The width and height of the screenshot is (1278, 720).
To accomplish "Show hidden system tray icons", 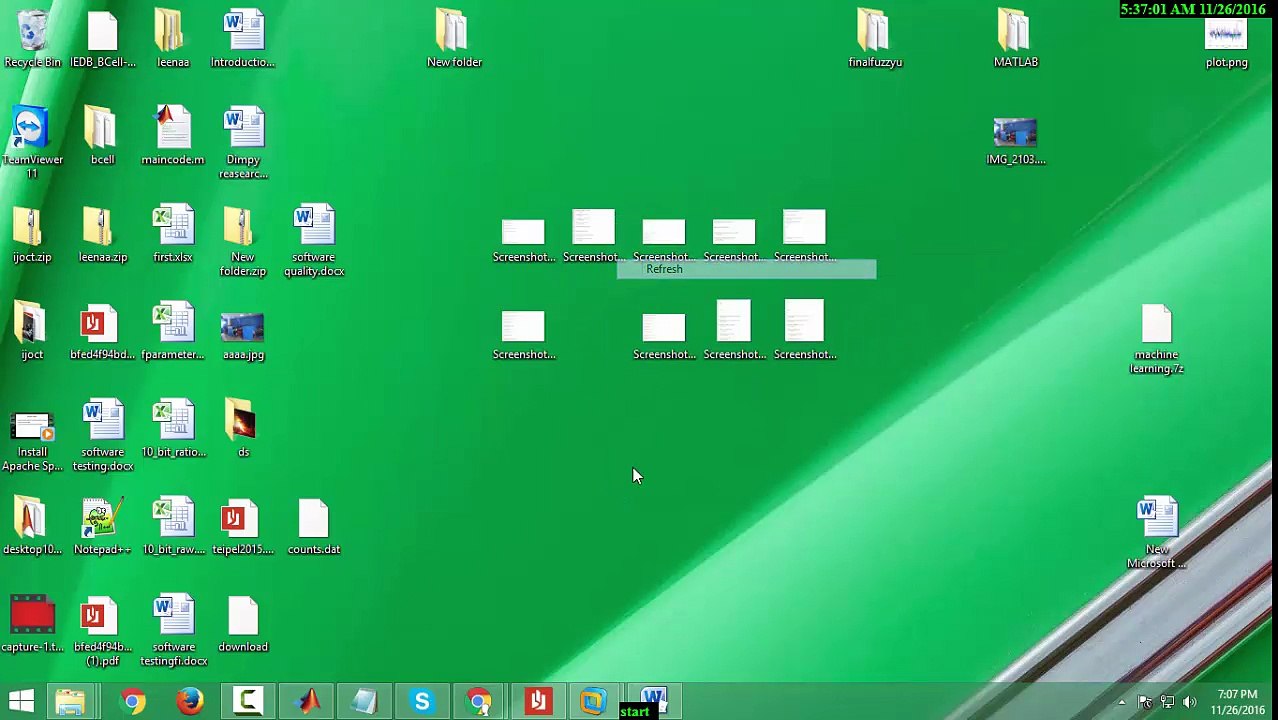I will point(1121,702).
